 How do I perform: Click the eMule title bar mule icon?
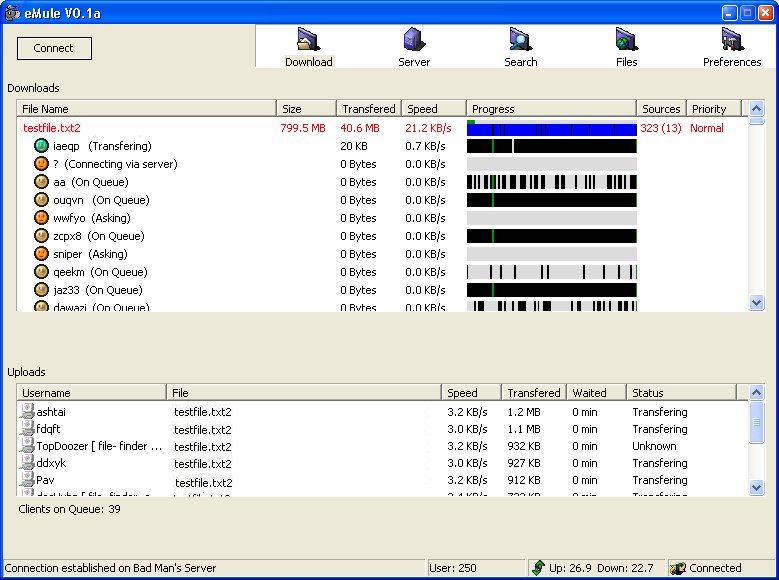click(x=12, y=12)
